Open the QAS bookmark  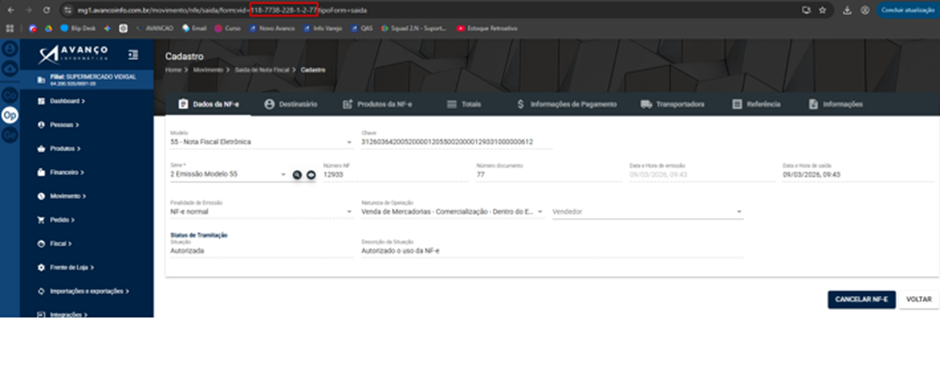point(361,28)
